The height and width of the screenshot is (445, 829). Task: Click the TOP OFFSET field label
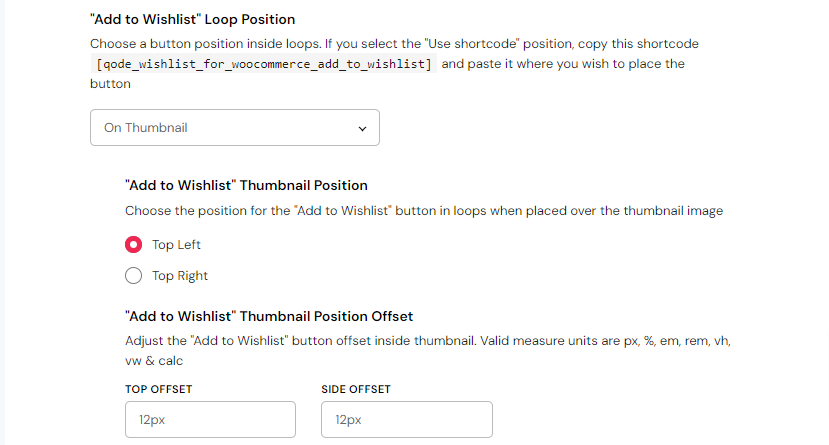(x=159, y=389)
